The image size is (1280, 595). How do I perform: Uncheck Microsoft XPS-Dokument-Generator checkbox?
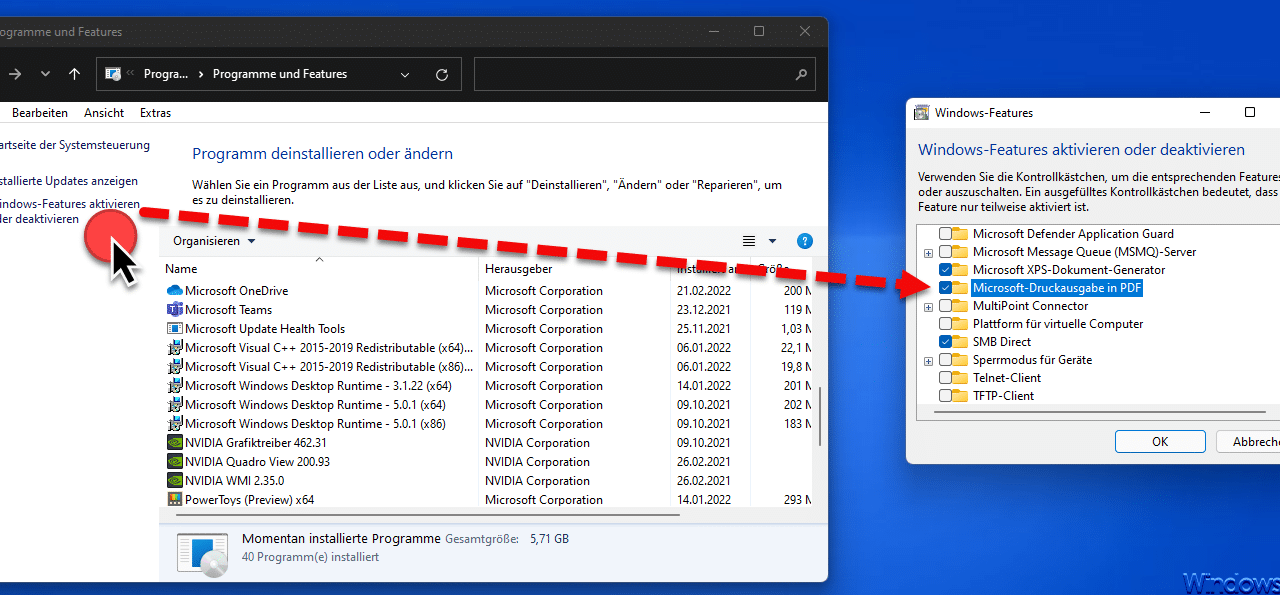945,270
